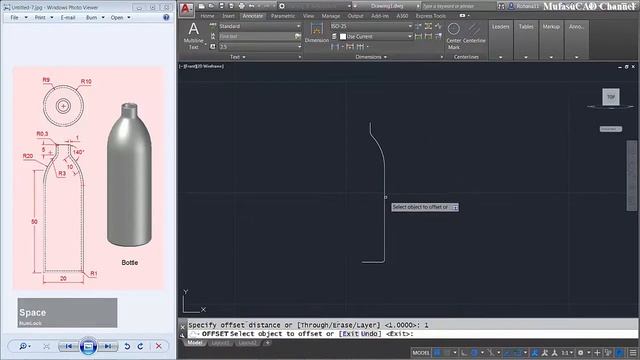This screenshot has width=640, height=360.
Task: Open the ISO-25 dimension style dropdown
Action: (x=371, y=26)
